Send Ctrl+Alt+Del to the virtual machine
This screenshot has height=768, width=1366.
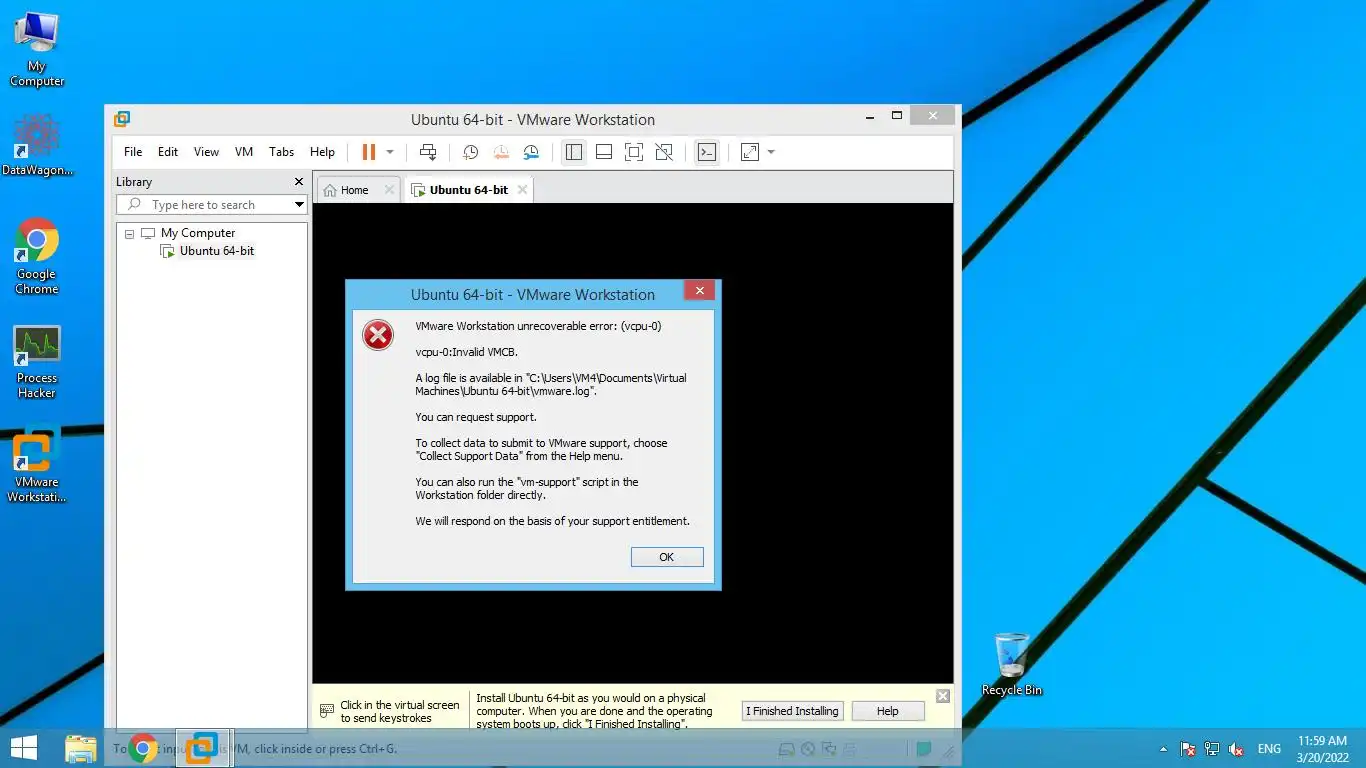click(428, 152)
